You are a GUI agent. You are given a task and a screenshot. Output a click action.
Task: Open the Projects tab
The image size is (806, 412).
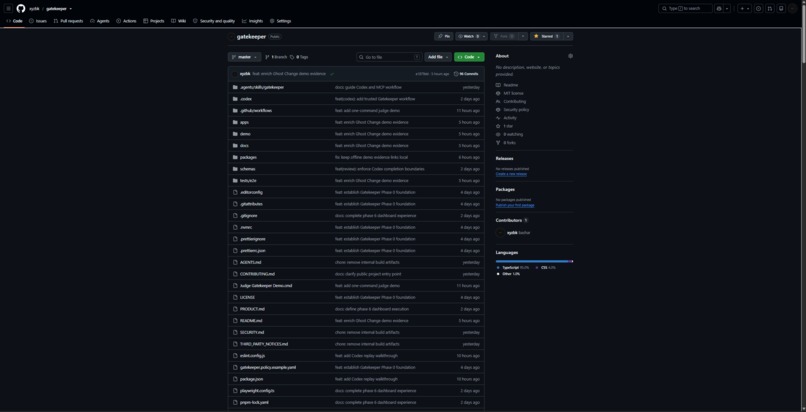click(x=154, y=21)
